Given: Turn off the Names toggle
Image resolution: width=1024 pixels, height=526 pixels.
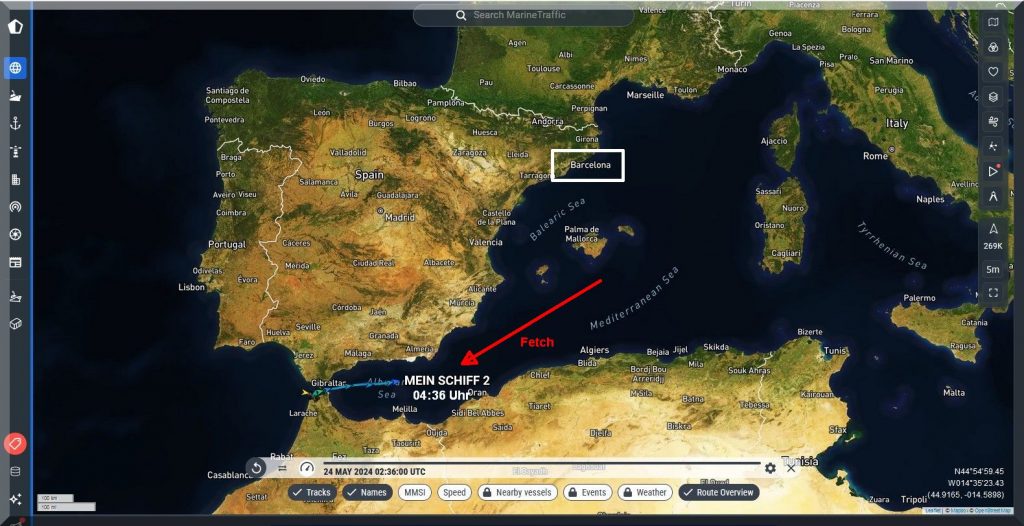Looking at the screenshot, I should pyautogui.click(x=367, y=492).
